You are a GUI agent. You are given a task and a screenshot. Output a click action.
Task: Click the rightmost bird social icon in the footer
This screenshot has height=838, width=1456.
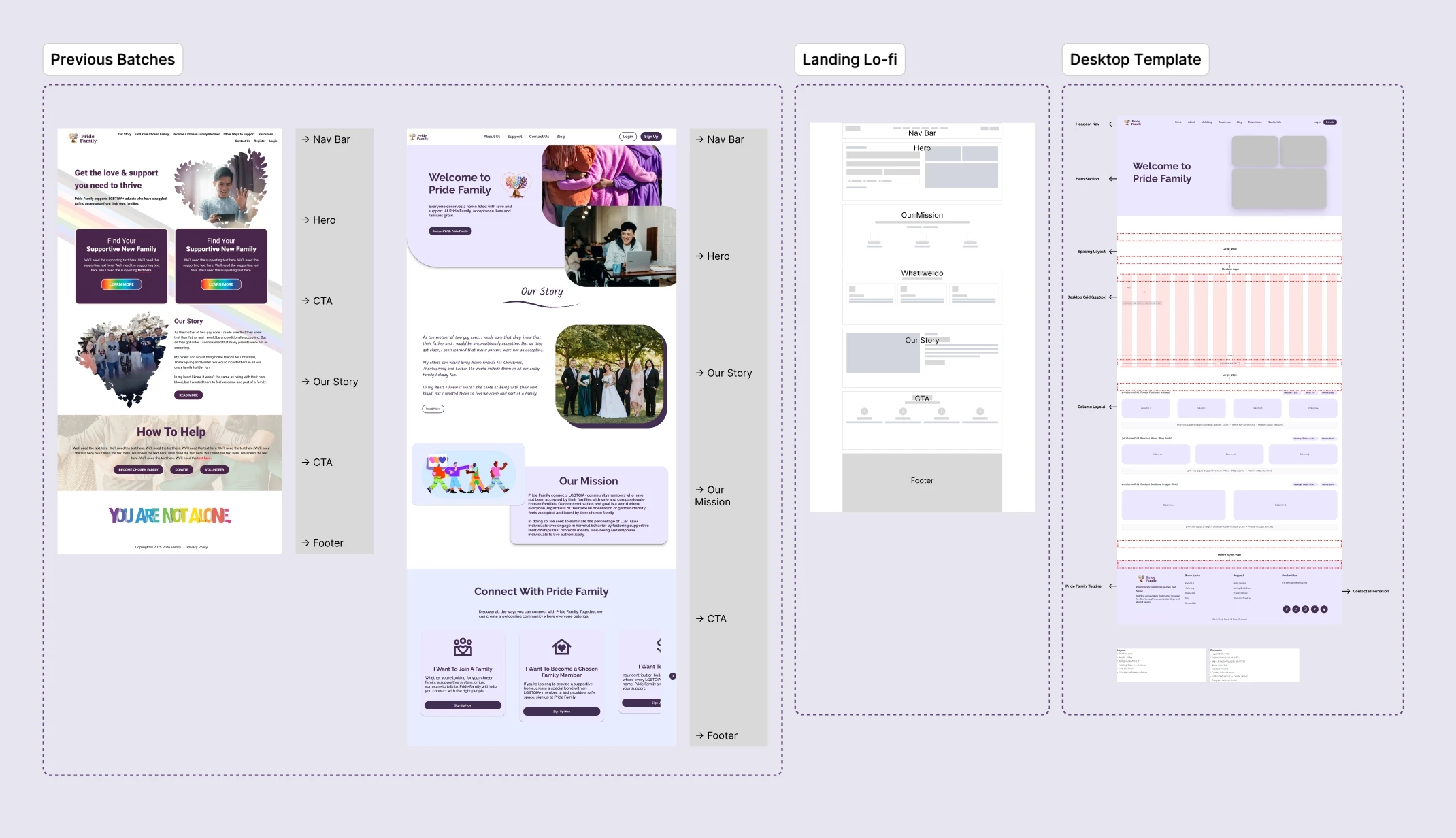coord(1325,609)
